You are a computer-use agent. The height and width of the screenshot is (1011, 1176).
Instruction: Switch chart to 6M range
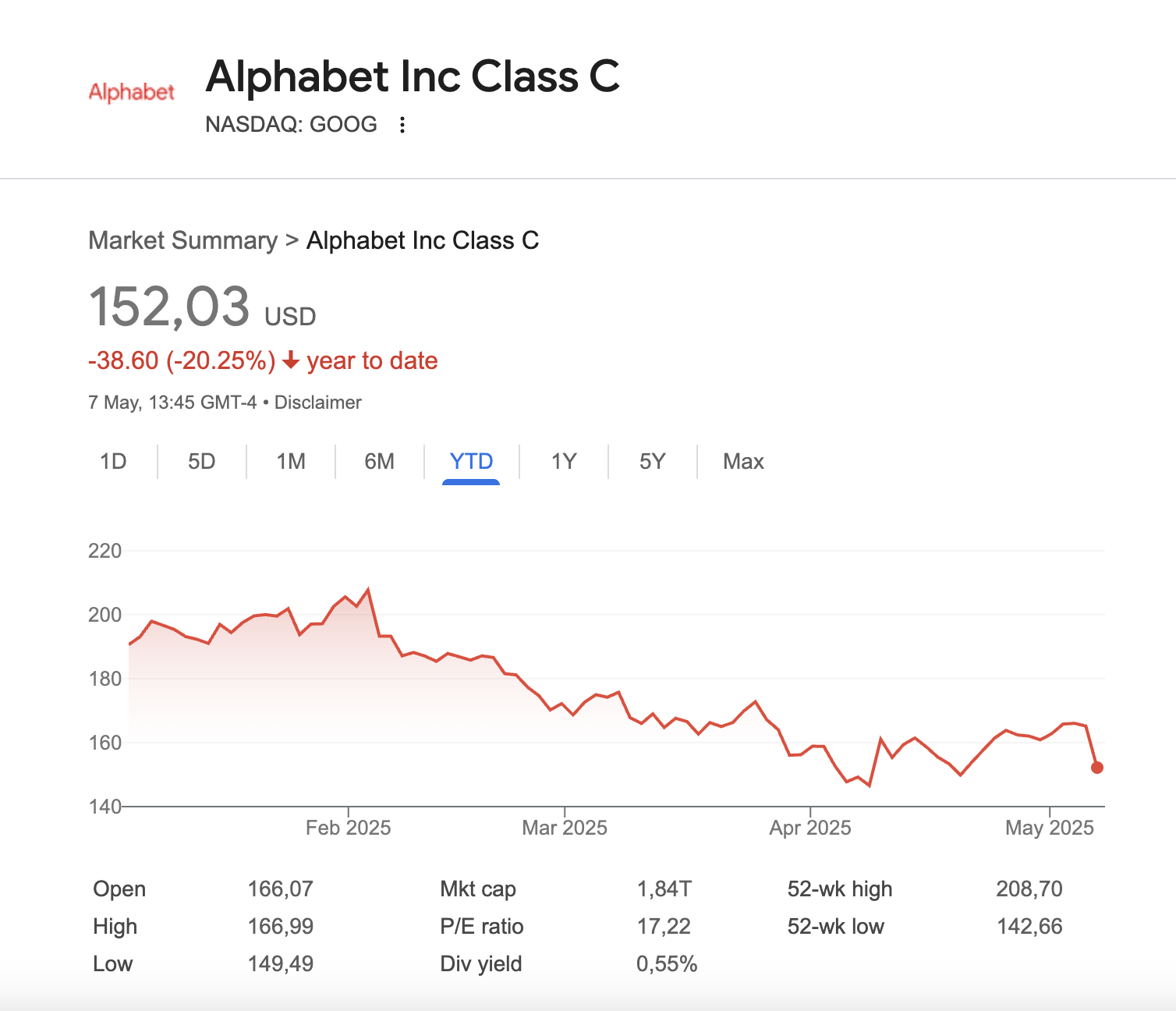coord(380,462)
